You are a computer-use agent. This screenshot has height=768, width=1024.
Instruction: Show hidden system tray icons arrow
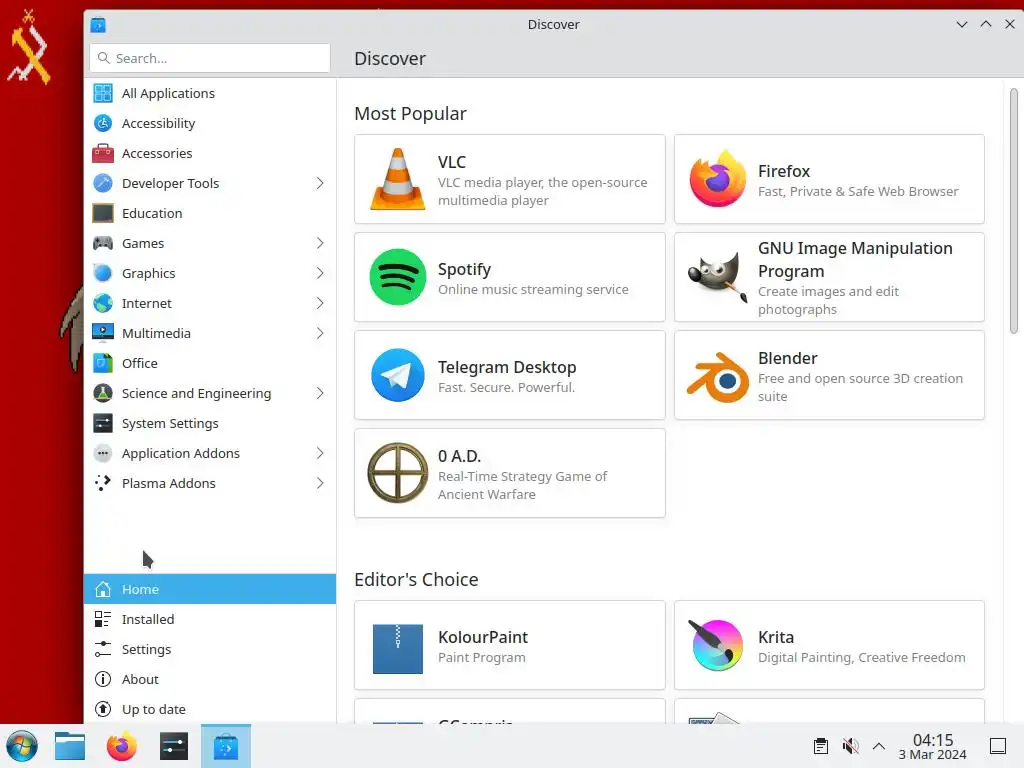coord(879,746)
